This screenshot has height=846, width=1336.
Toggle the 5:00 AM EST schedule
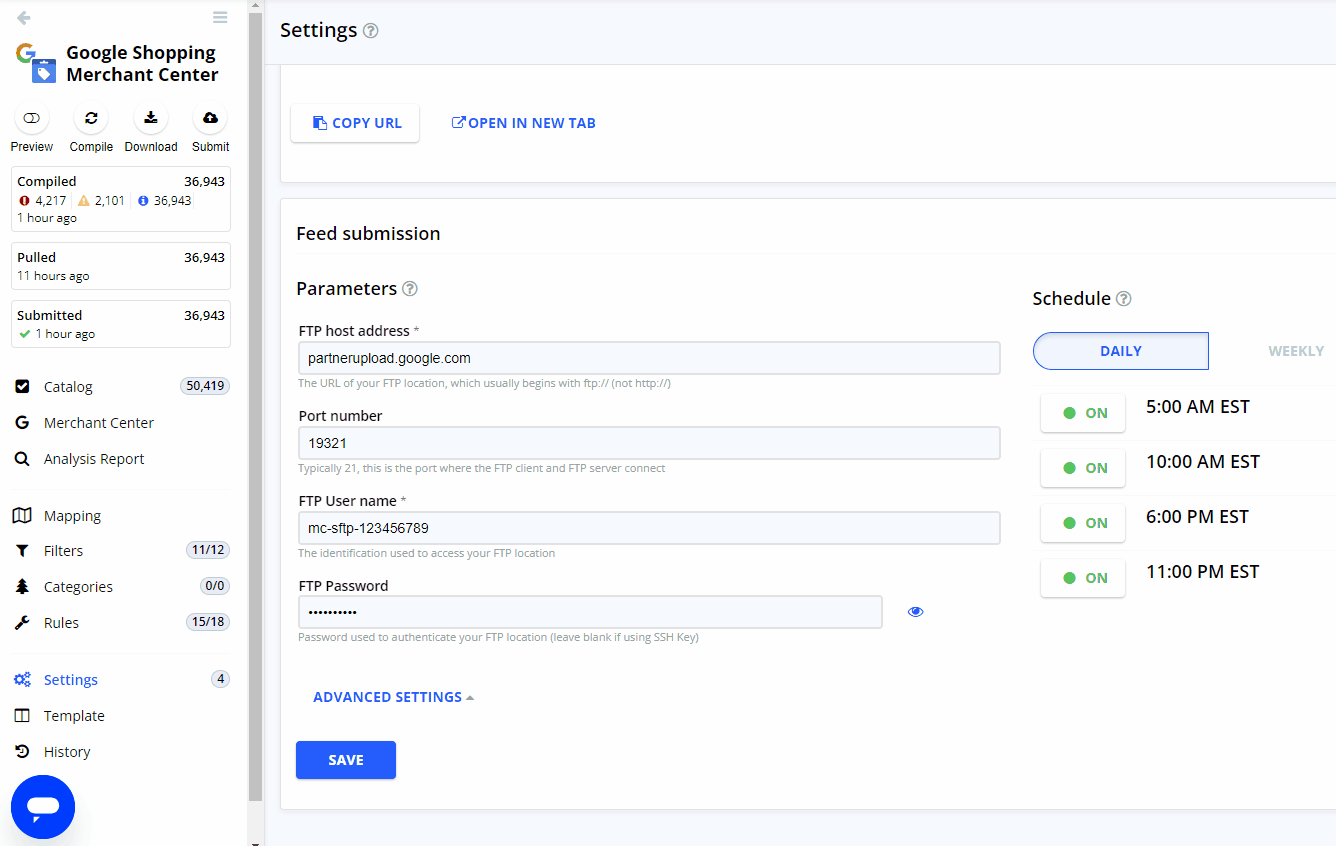[1083, 413]
